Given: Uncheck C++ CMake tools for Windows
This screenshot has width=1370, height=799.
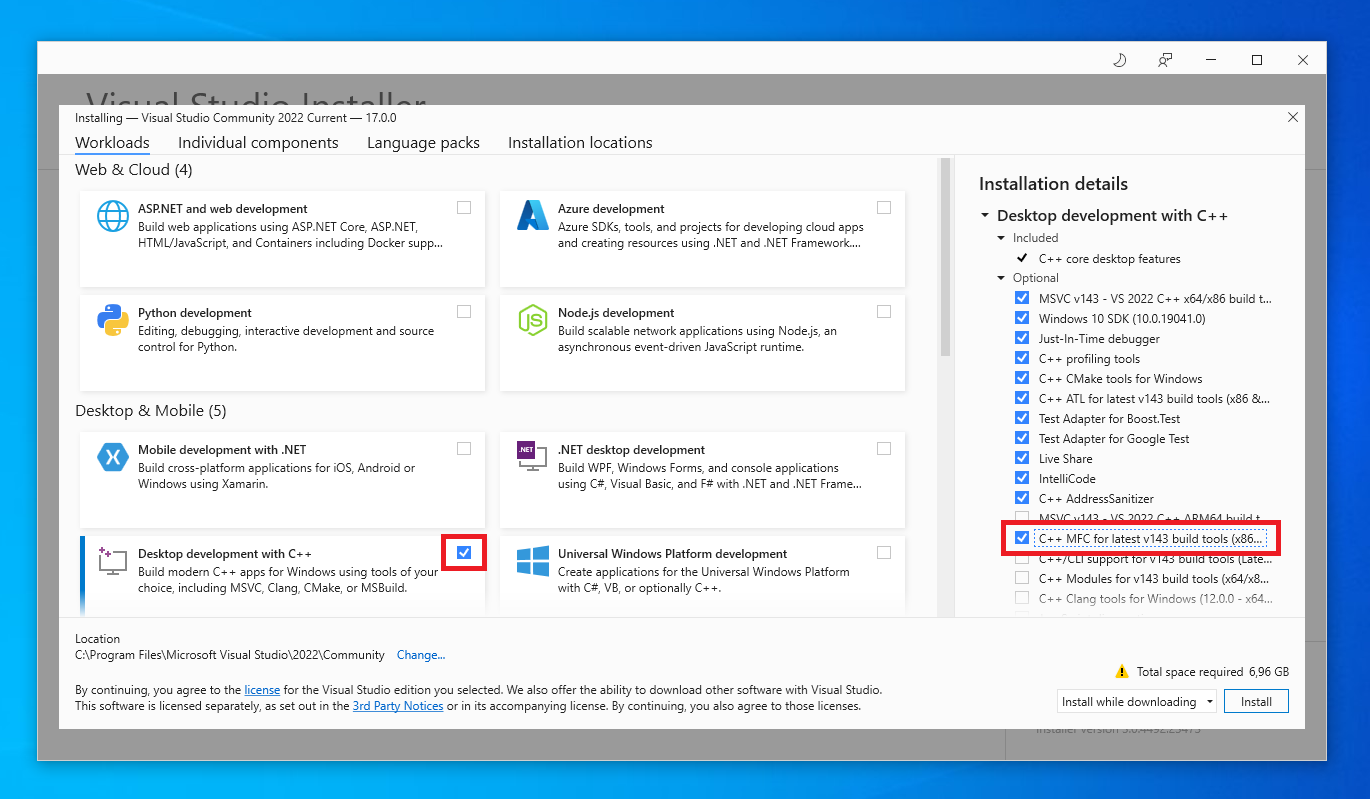Looking at the screenshot, I should point(1022,378).
